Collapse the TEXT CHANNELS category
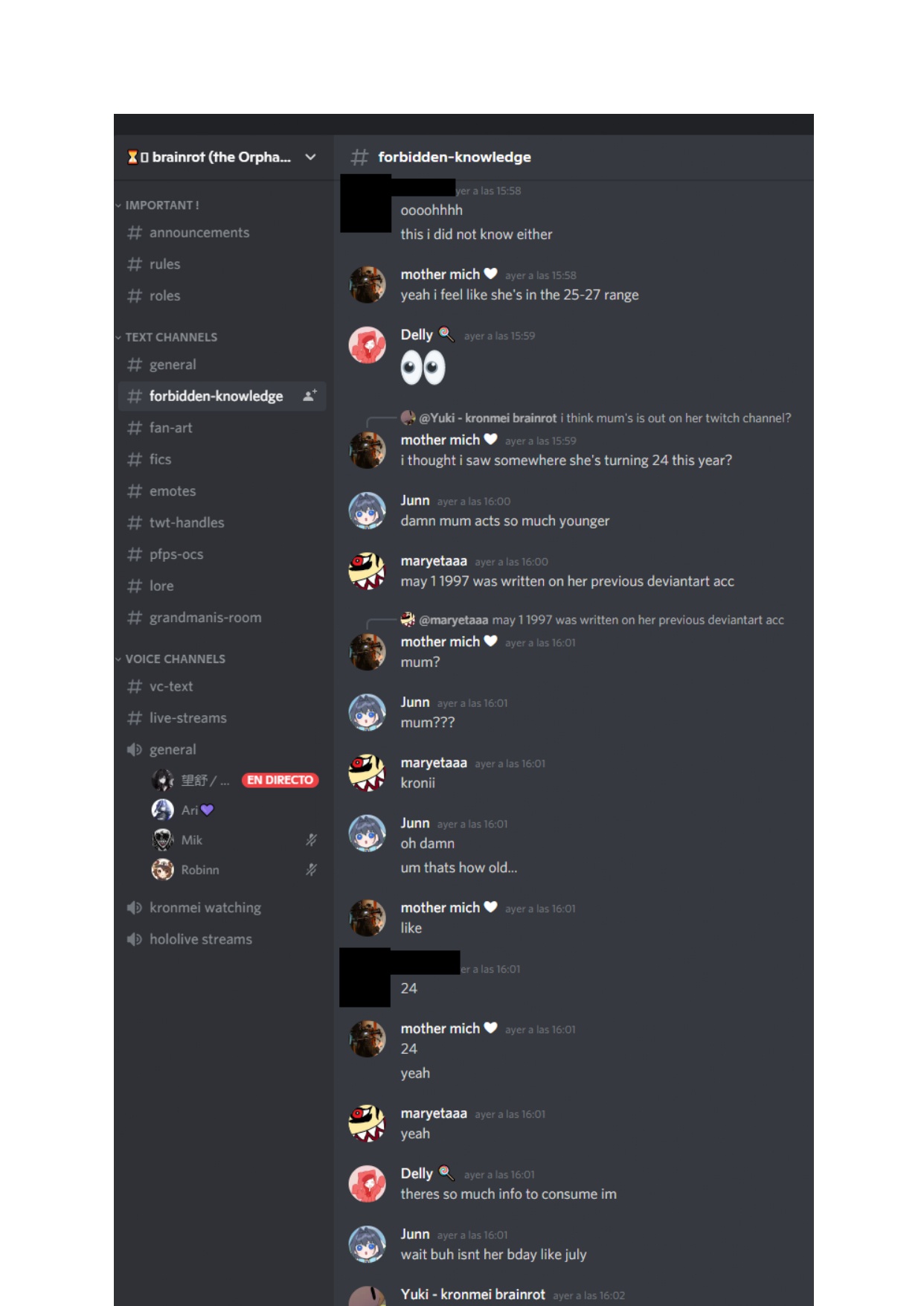This screenshot has width=924, height=1306. coord(167,337)
